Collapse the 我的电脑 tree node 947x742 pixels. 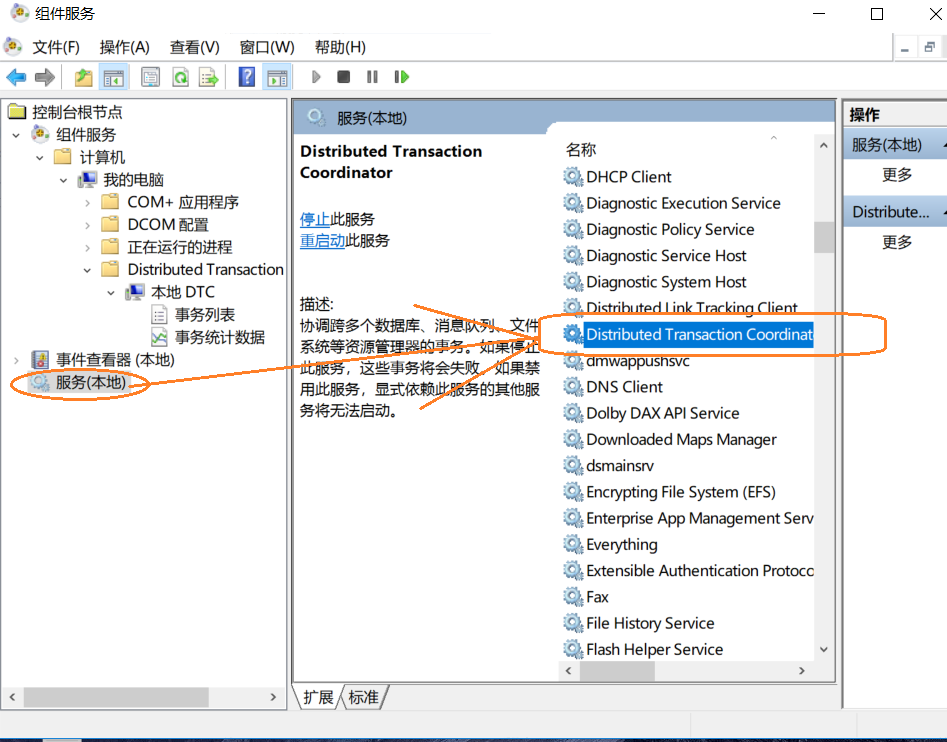pos(63,180)
